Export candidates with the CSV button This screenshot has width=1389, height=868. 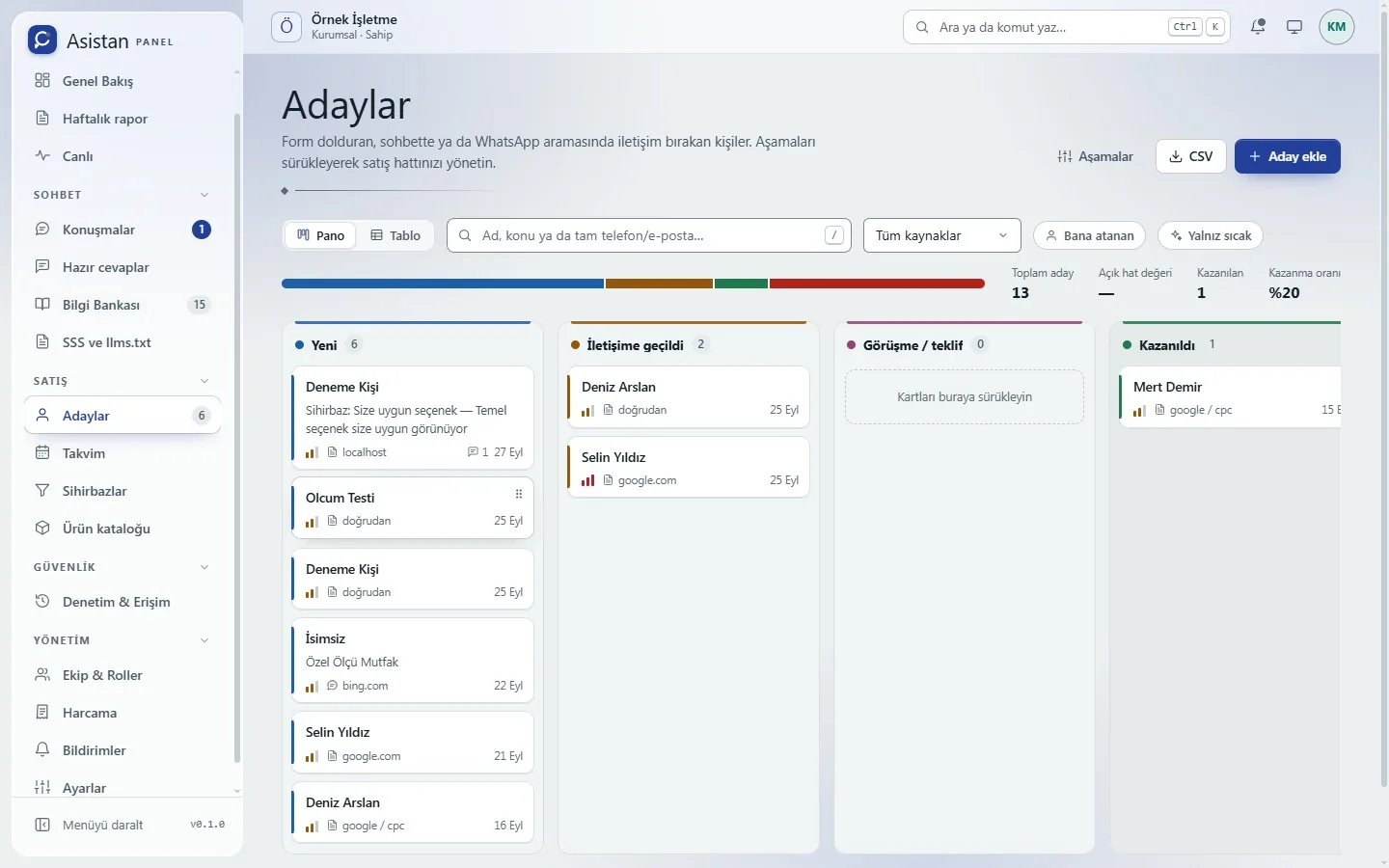coord(1191,156)
